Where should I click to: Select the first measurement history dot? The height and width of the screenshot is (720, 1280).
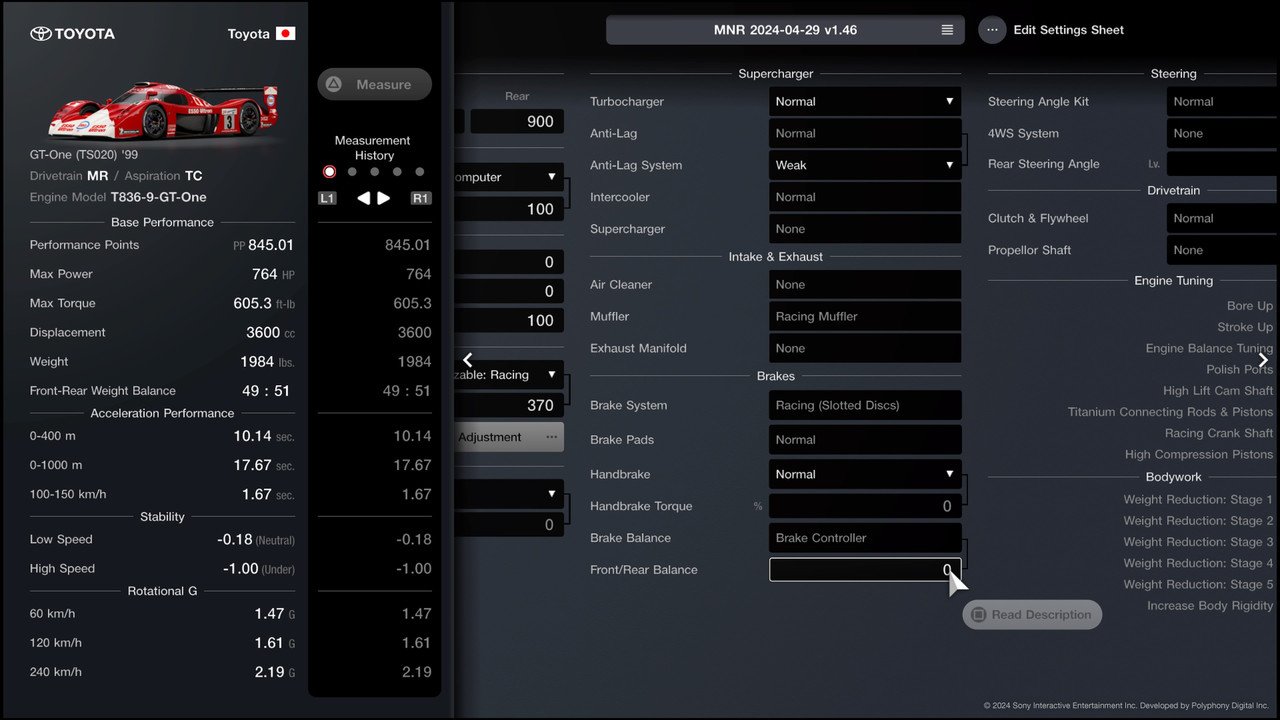[x=329, y=172]
